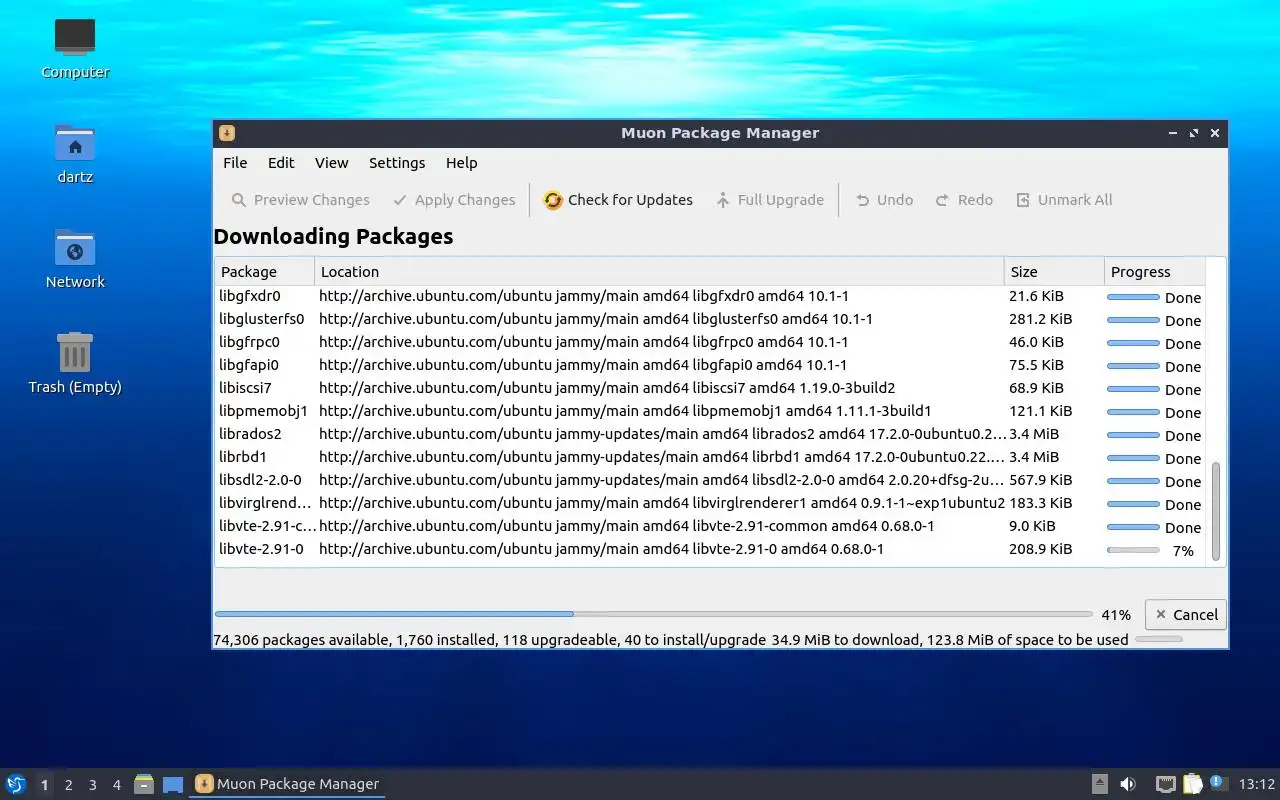This screenshot has height=800, width=1280.
Task: Open the Trash (Empty) desktop icon
Action: pyautogui.click(x=75, y=364)
